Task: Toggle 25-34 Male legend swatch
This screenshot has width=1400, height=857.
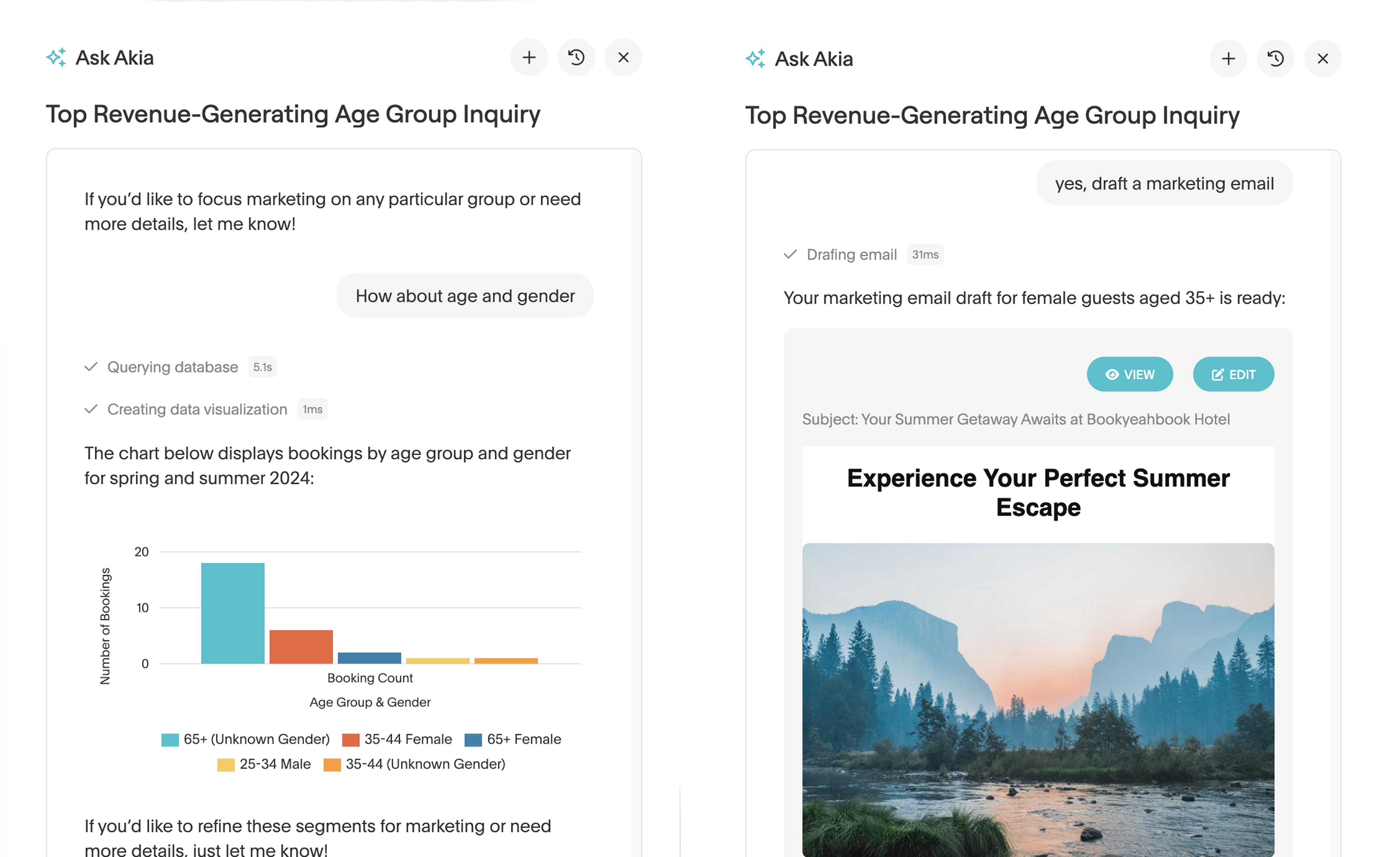Action: tap(225, 764)
